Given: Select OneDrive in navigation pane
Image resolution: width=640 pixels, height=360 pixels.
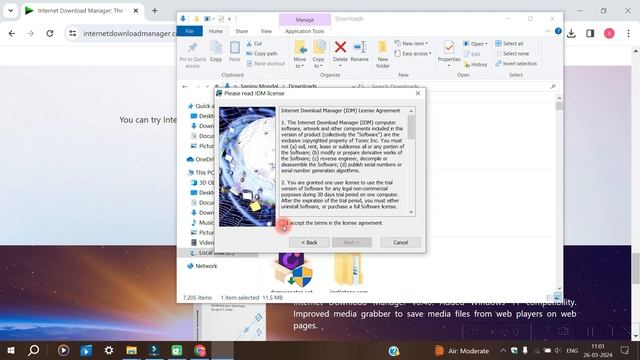Looking at the screenshot, I should coord(200,159).
